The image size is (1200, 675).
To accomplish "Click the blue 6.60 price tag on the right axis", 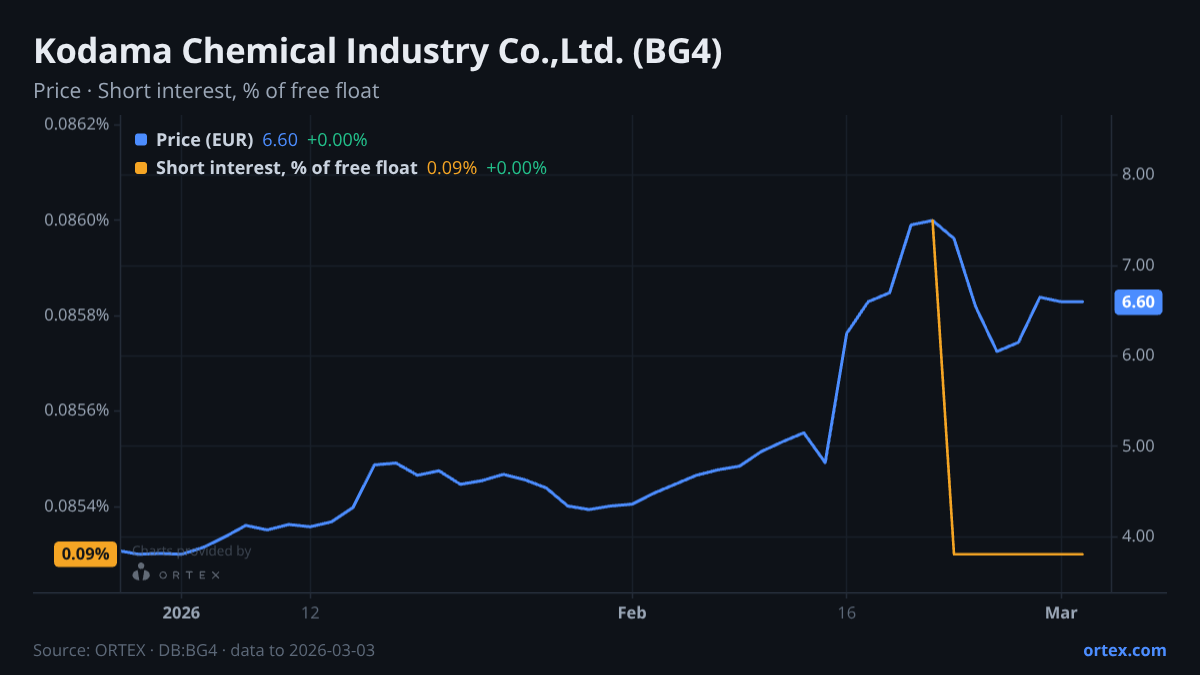I will coord(1137,302).
